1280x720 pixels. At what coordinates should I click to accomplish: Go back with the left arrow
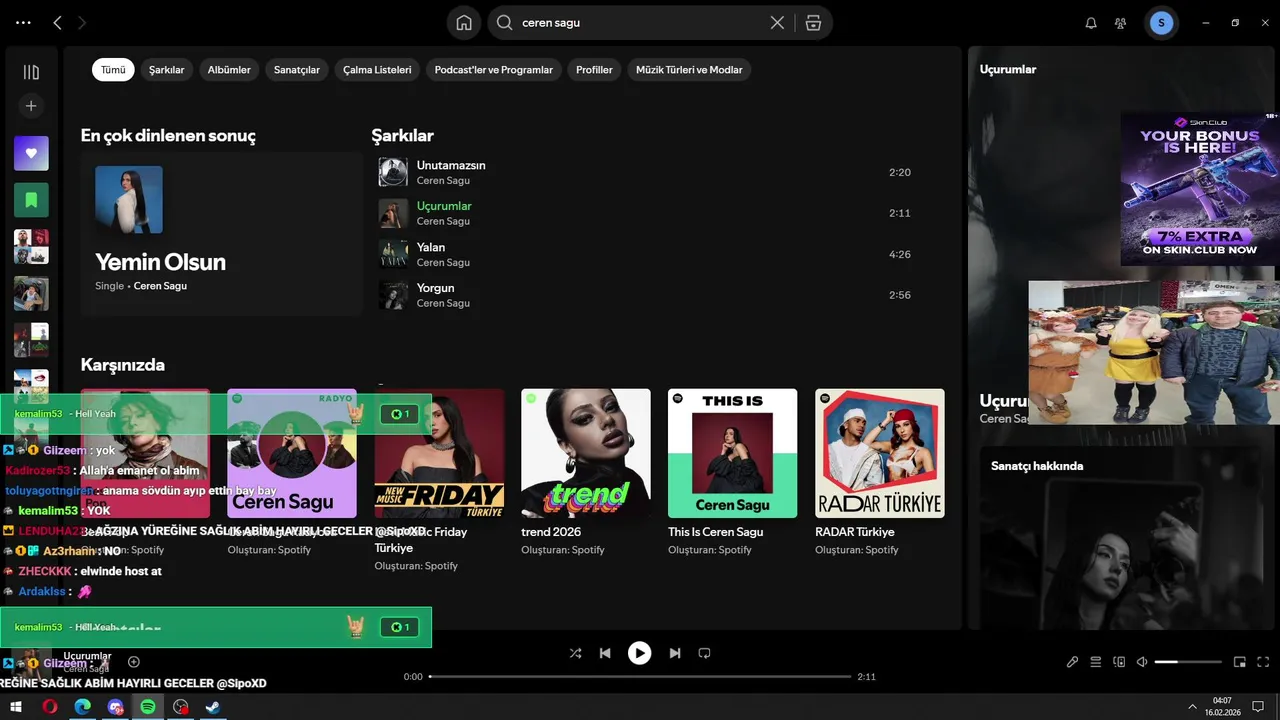57,22
